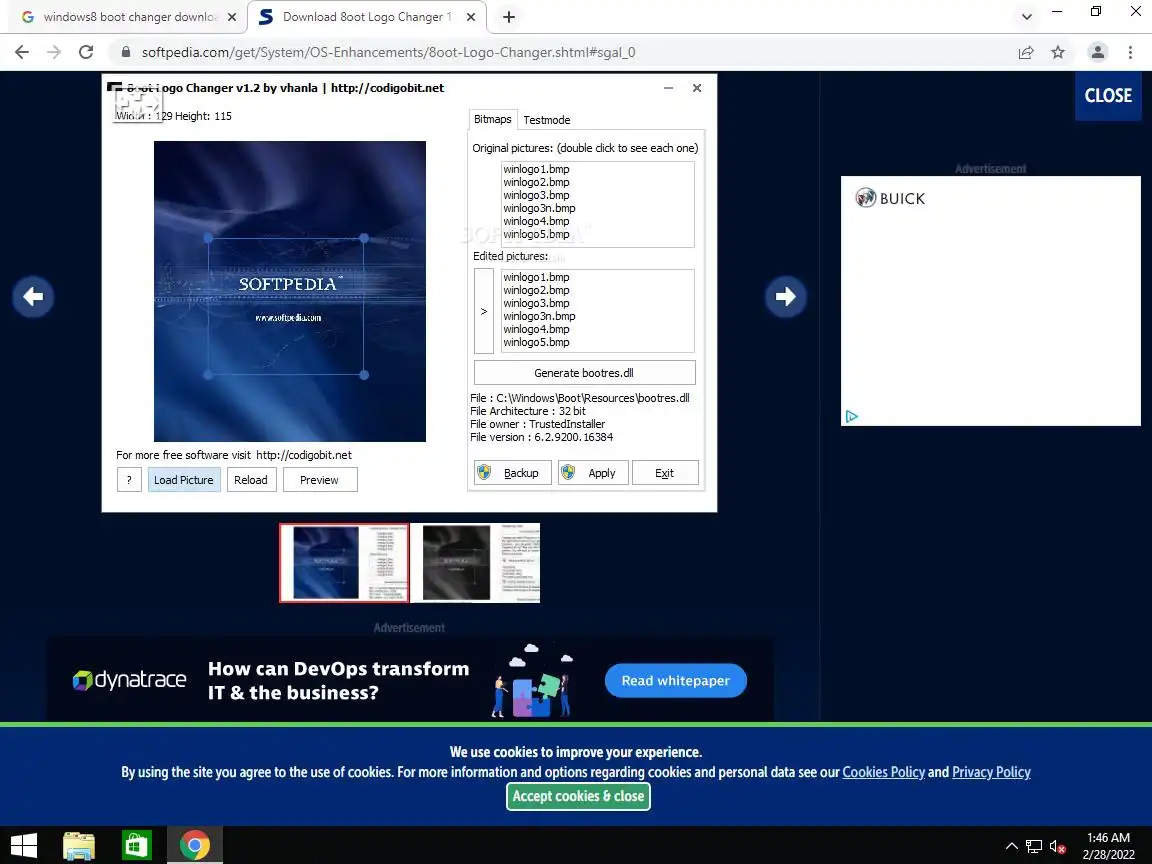Open the Chrome profile icon
This screenshot has width=1152, height=864.
click(x=1098, y=52)
